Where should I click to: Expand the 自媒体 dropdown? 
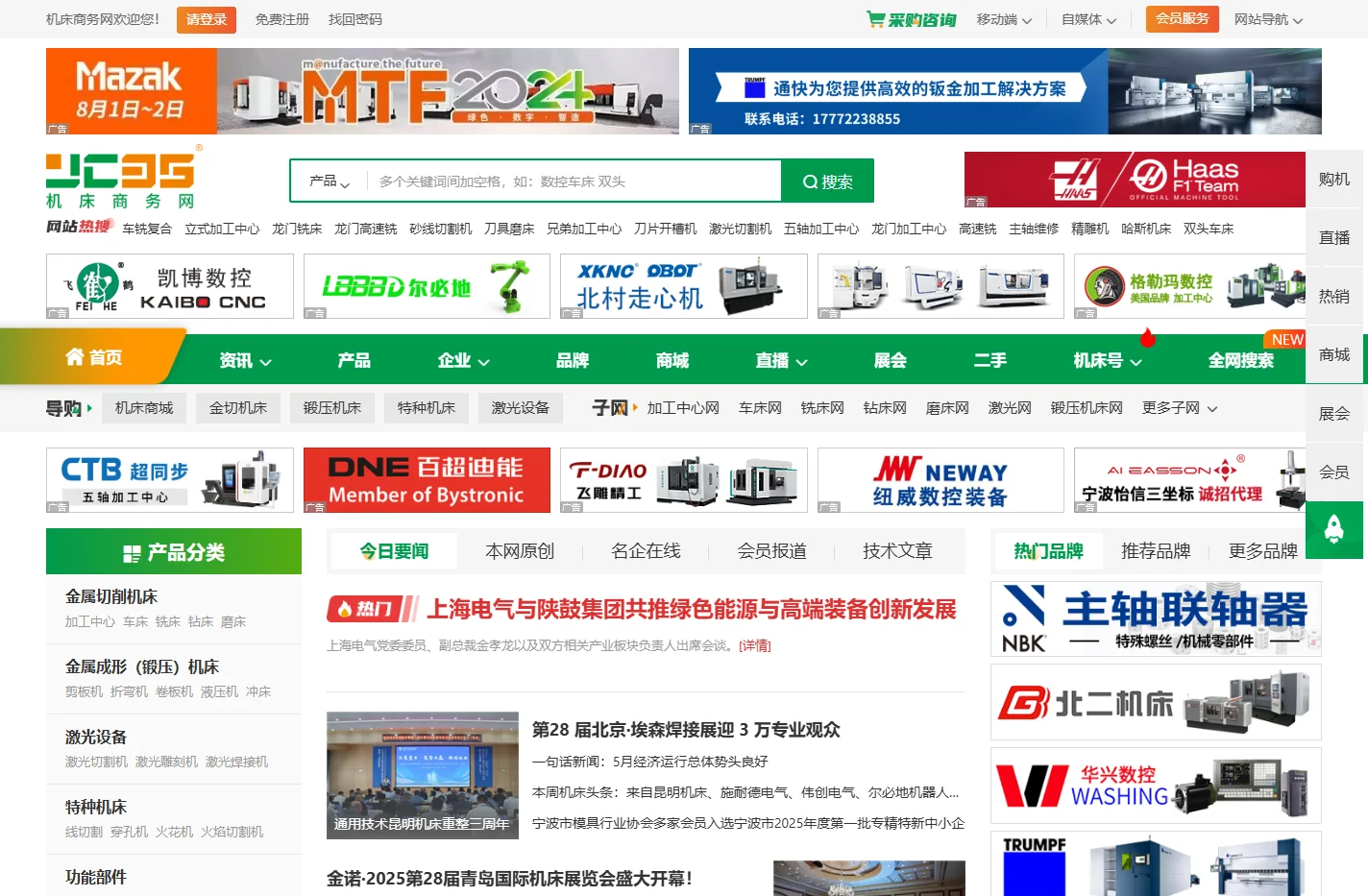[x=1088, y=19]
